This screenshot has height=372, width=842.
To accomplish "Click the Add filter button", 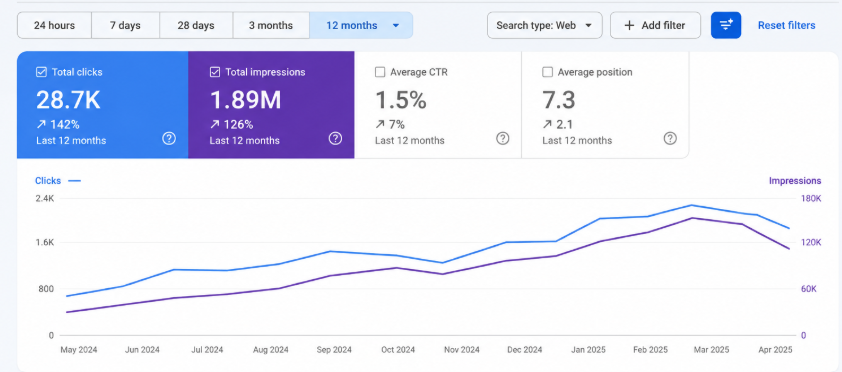I will 655,25.
